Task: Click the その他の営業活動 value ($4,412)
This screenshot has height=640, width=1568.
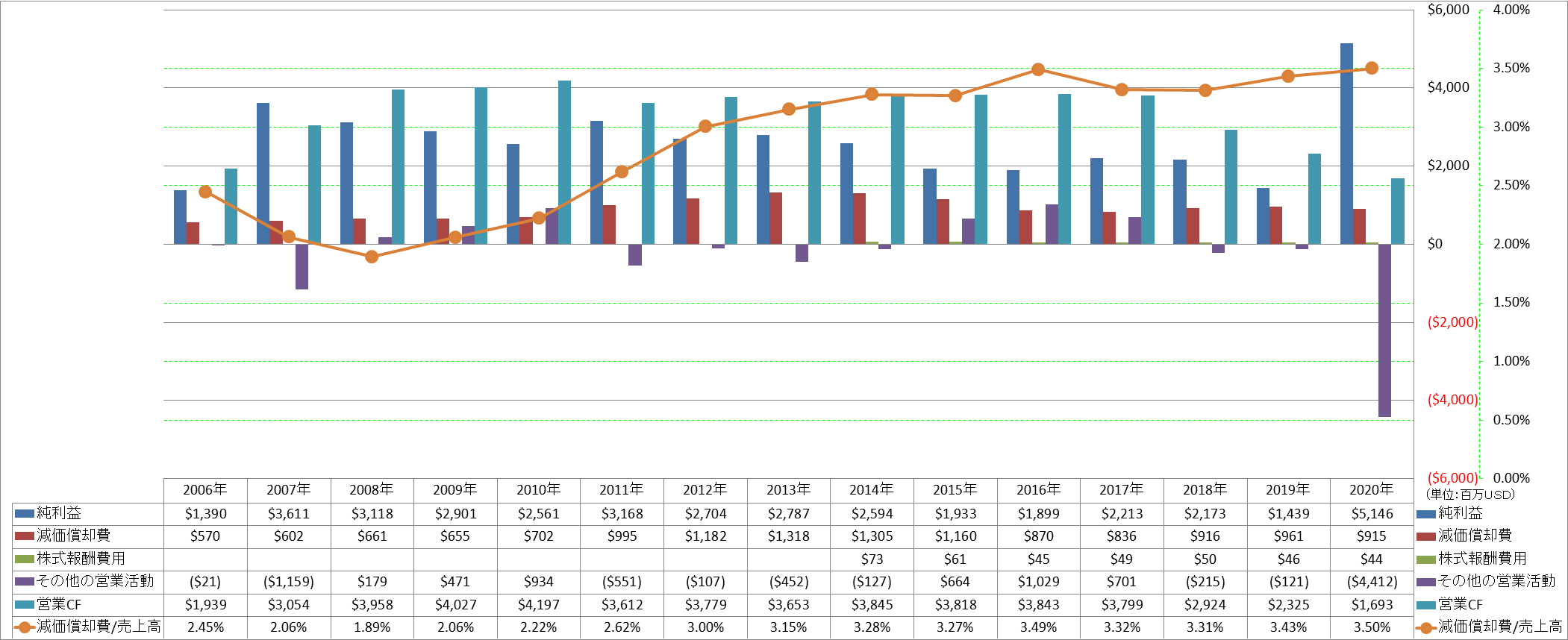Action: [1371, 582]
